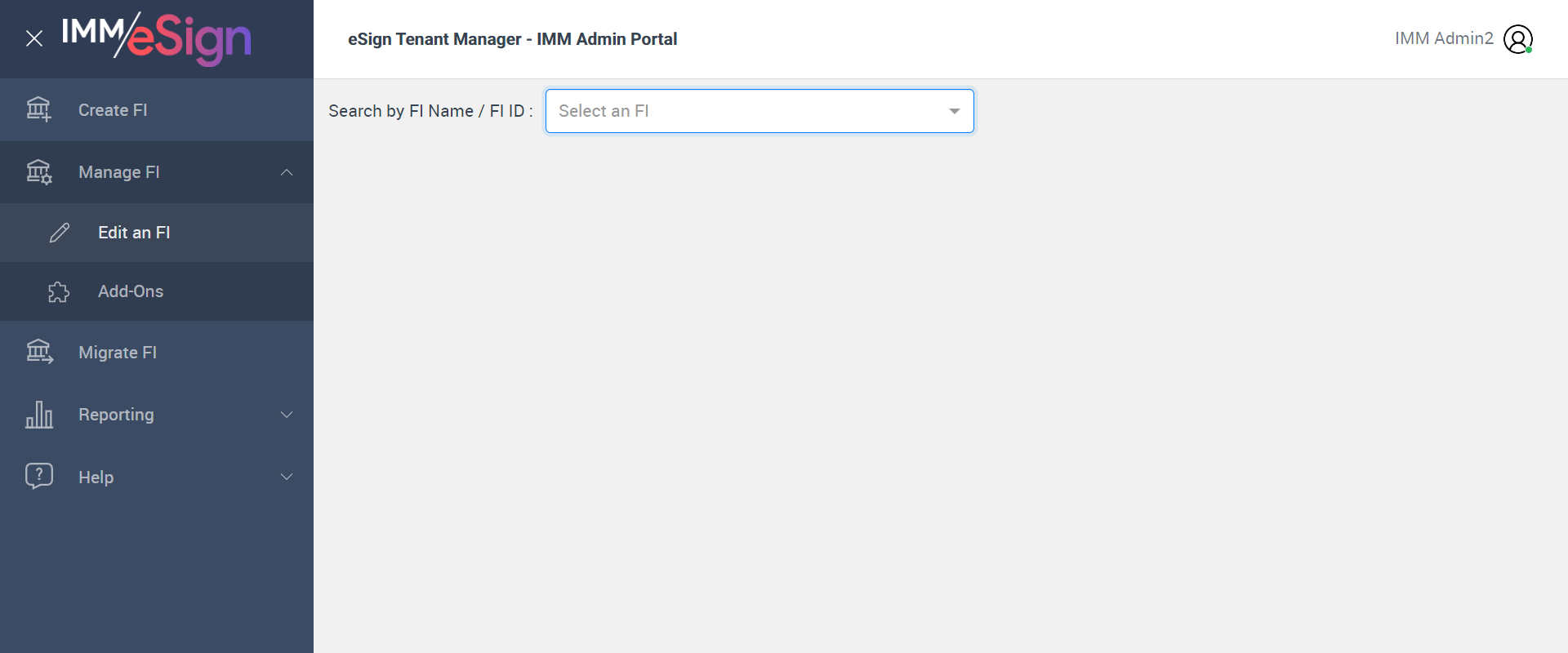Screen dimensions: 1568x653
Task: Click the Reporting bar chart icon
Action: tap(39, 415)
